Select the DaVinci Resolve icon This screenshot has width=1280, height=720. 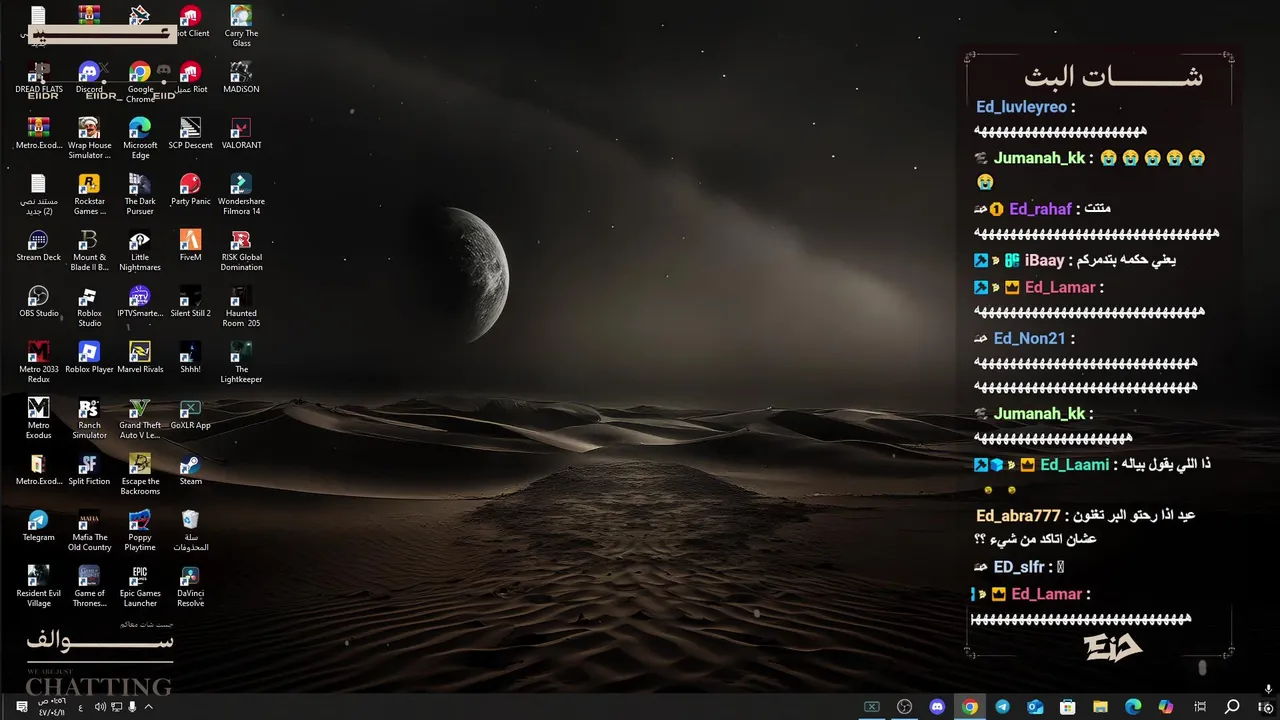pos(190,587)
